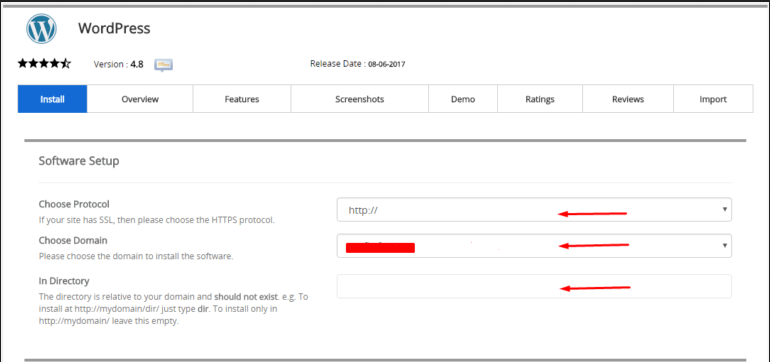Image resolution: width=770 pixels, height=362 pixels.
Task: Click the Choose Domain dropdown arrow
Action: [724, 246]
